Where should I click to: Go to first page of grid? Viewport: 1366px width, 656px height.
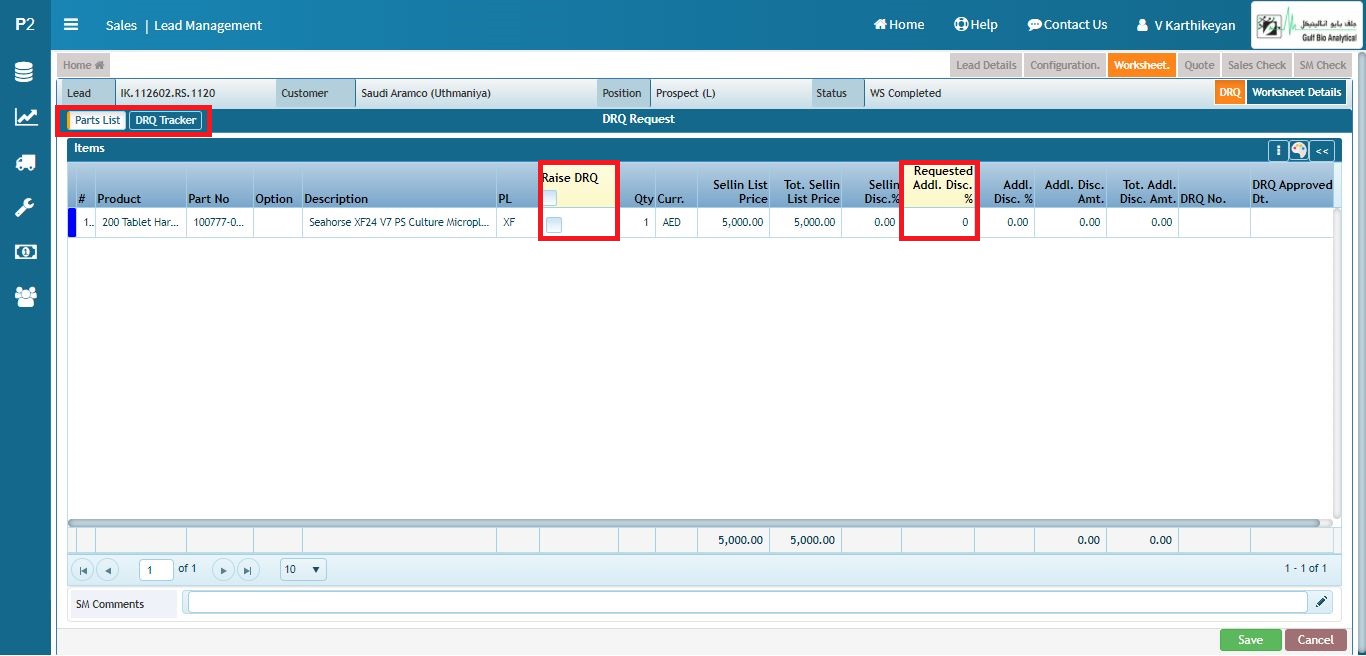(x=83, y=570)
